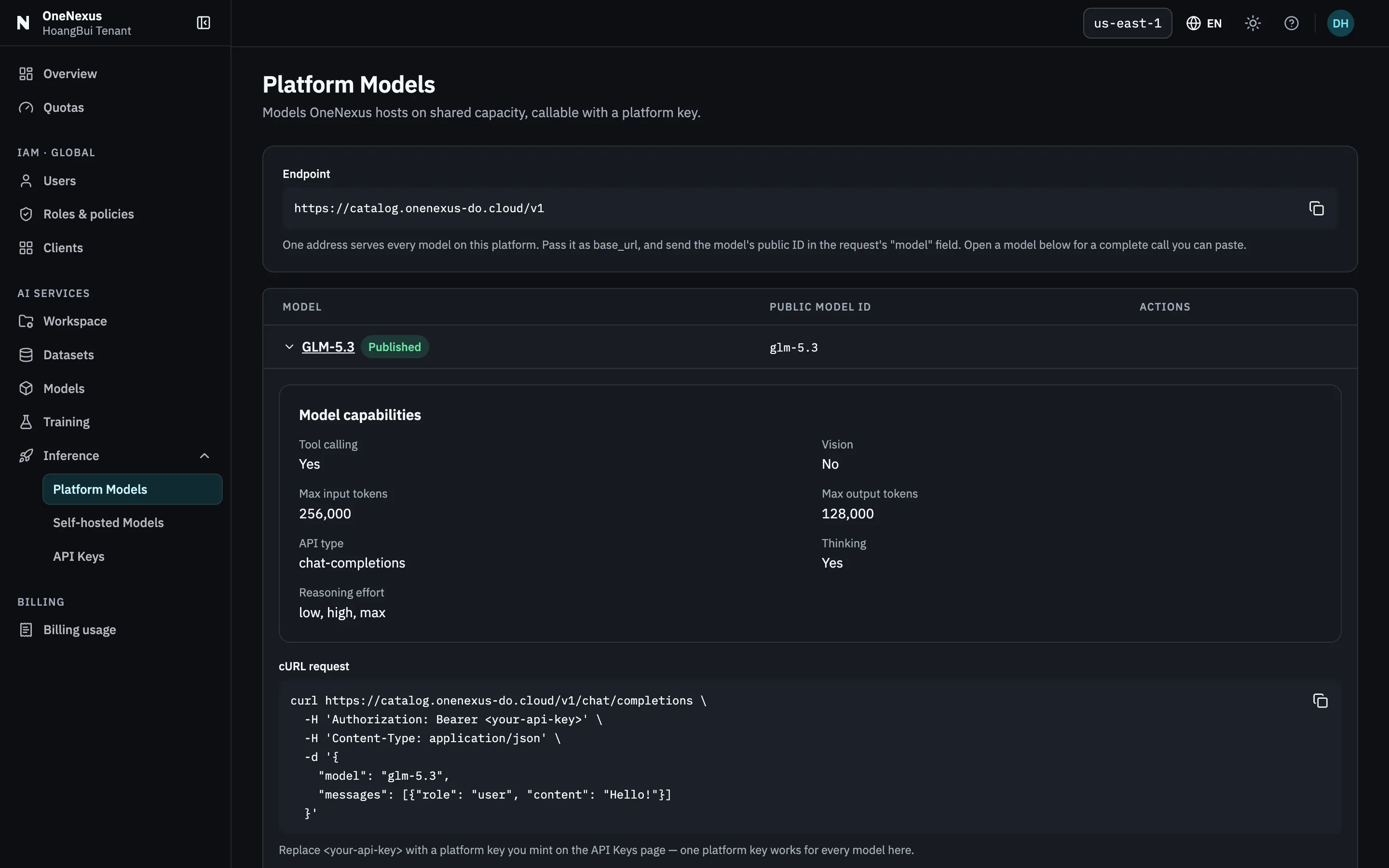Viewport: 1389px width, 868px height.
Task: Open the GLM-5.3 model link
Action: point(328,347)
